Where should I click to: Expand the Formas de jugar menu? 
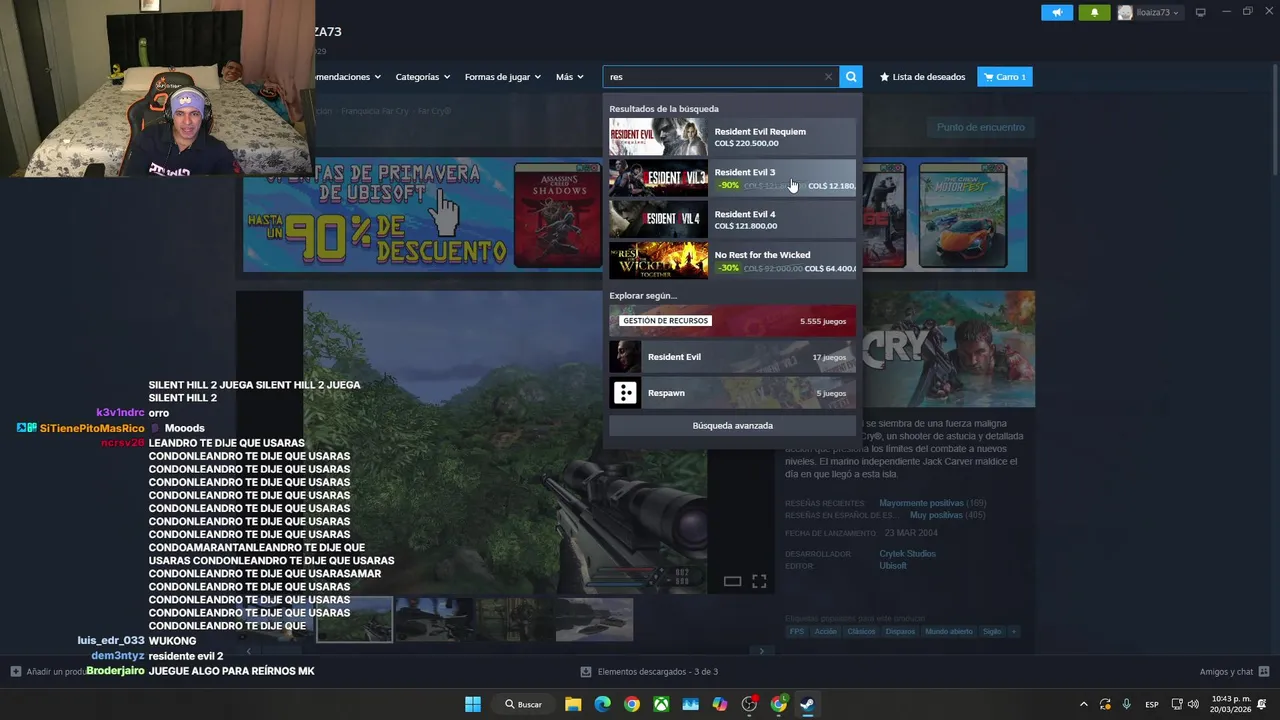502,77
